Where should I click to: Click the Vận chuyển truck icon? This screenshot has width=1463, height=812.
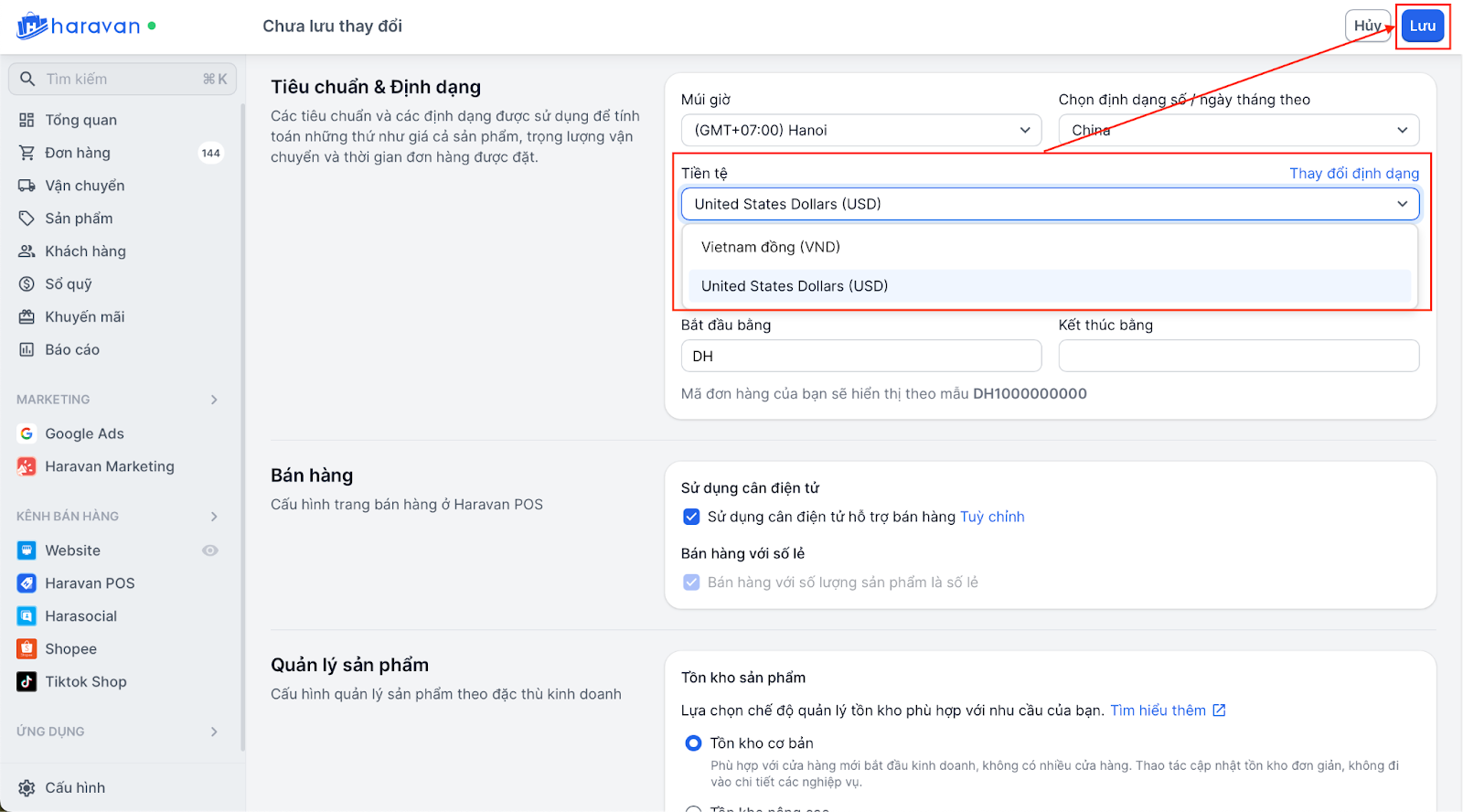[27, 186]
